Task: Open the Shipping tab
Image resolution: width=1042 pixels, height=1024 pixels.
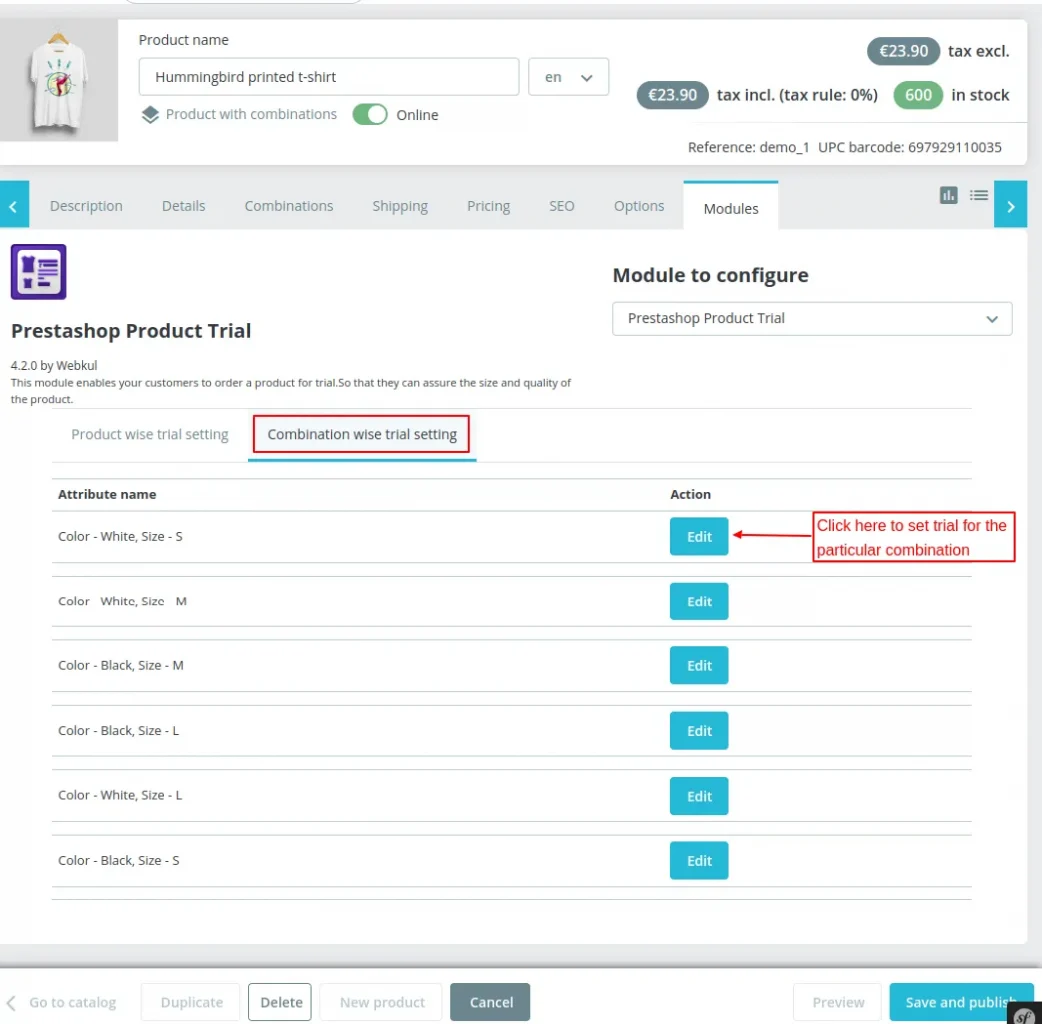Action: click(x=400, y=206)
